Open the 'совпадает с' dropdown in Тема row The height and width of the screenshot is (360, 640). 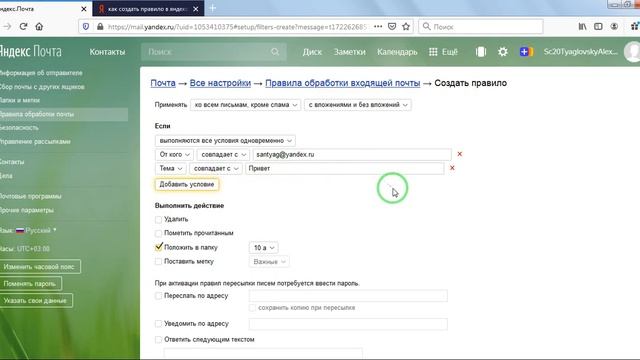(216, 169)
